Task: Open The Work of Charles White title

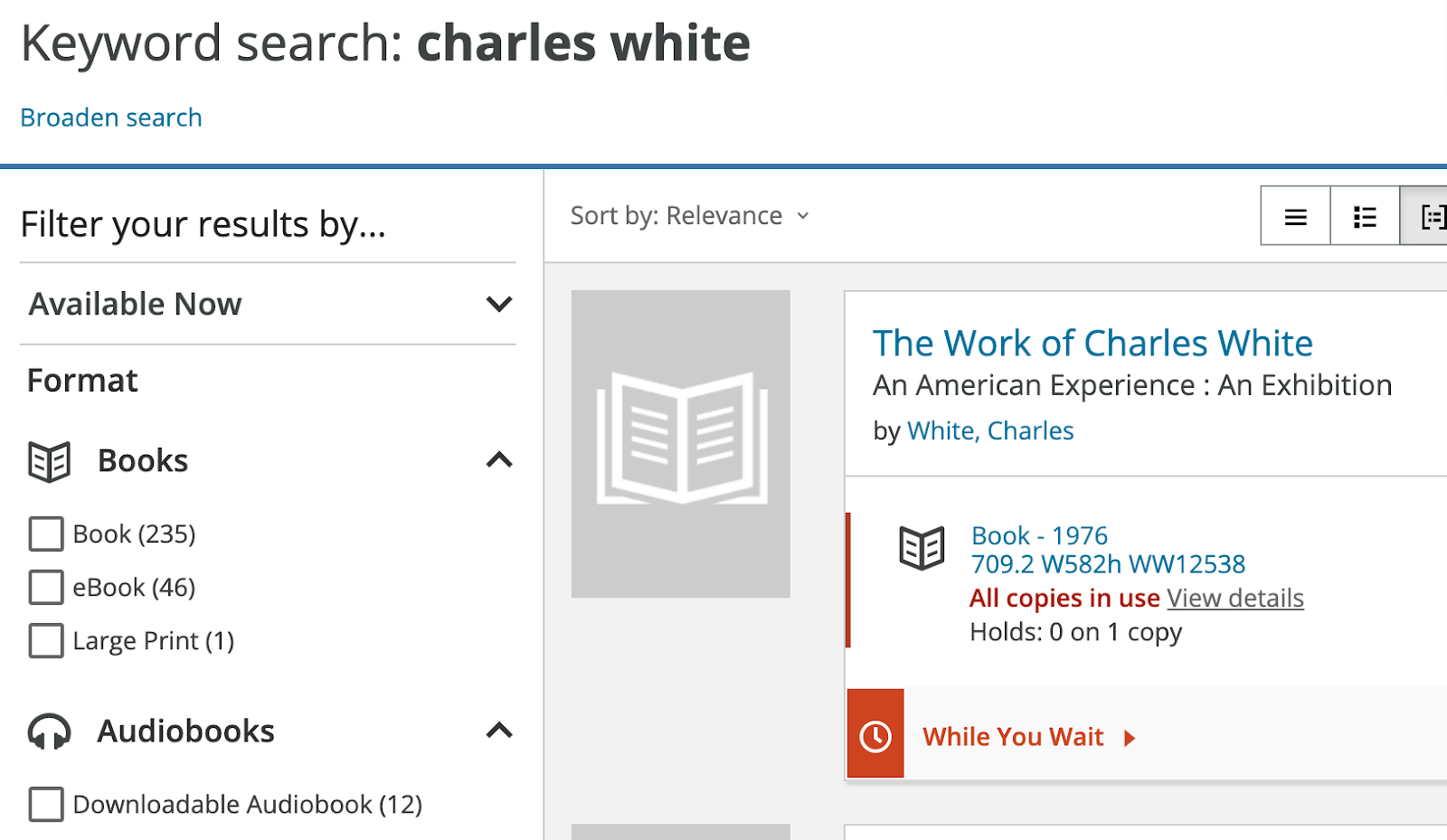Action: click(1092, 344)
